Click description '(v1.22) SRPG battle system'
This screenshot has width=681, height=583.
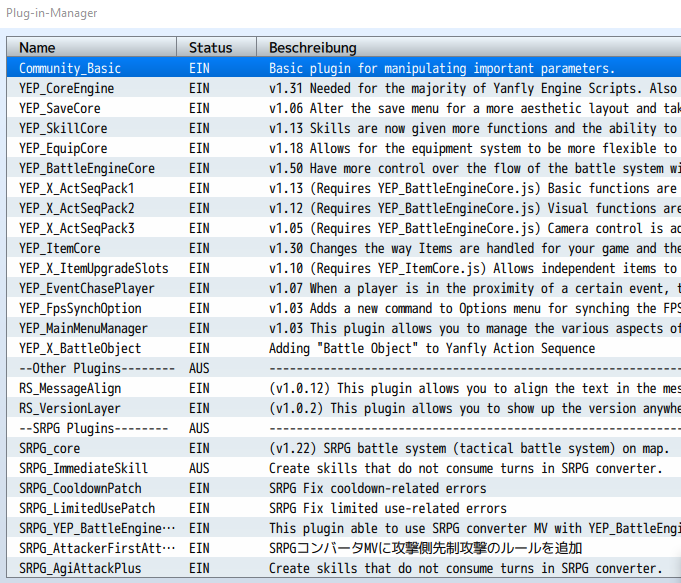[x=469, y=448]
